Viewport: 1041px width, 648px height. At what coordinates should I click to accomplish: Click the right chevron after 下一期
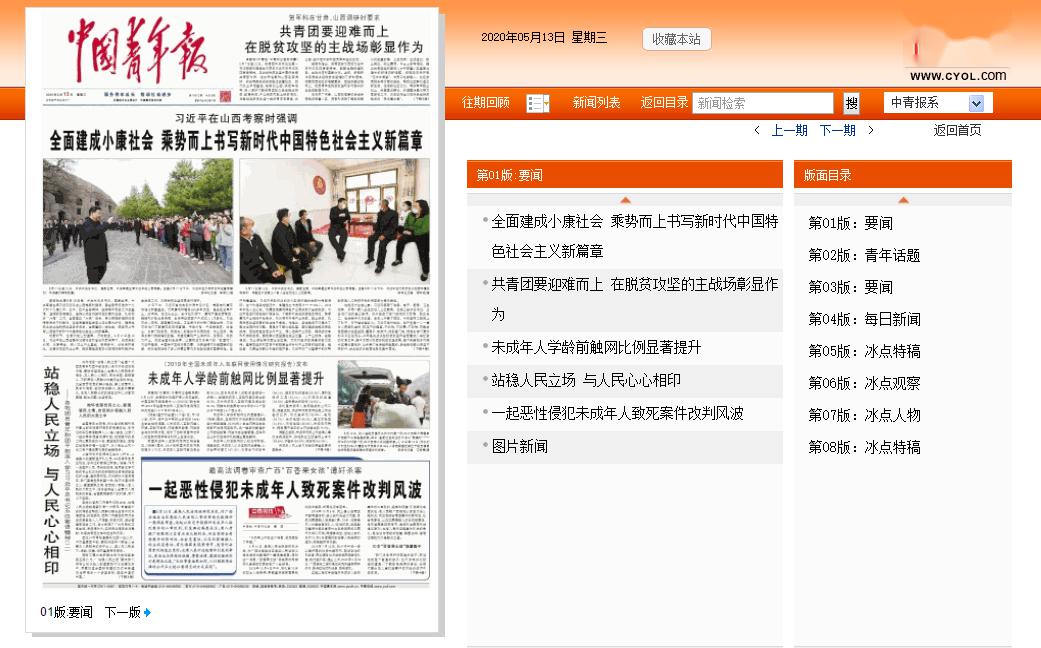(871, 130)
